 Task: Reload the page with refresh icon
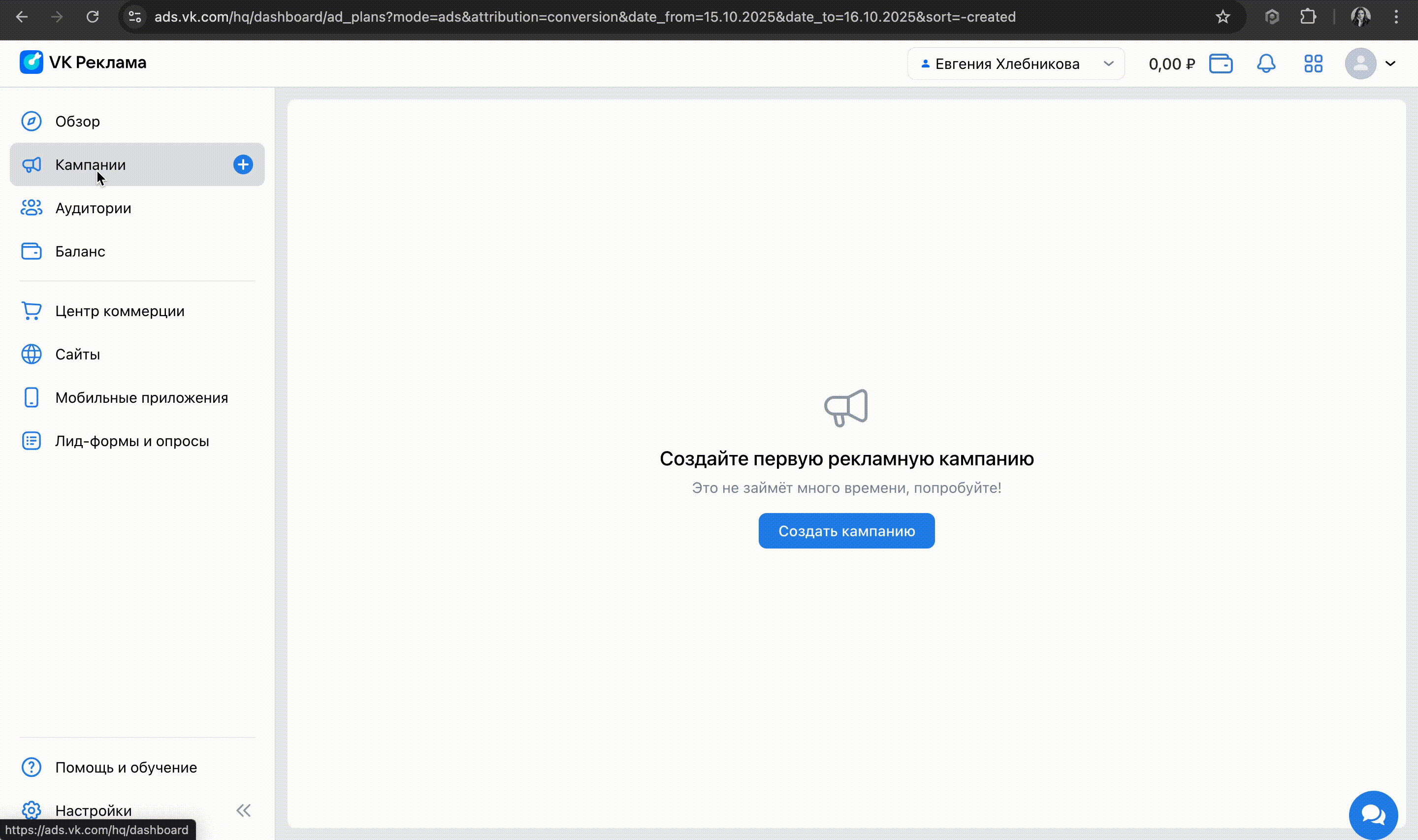pos(93,17)
